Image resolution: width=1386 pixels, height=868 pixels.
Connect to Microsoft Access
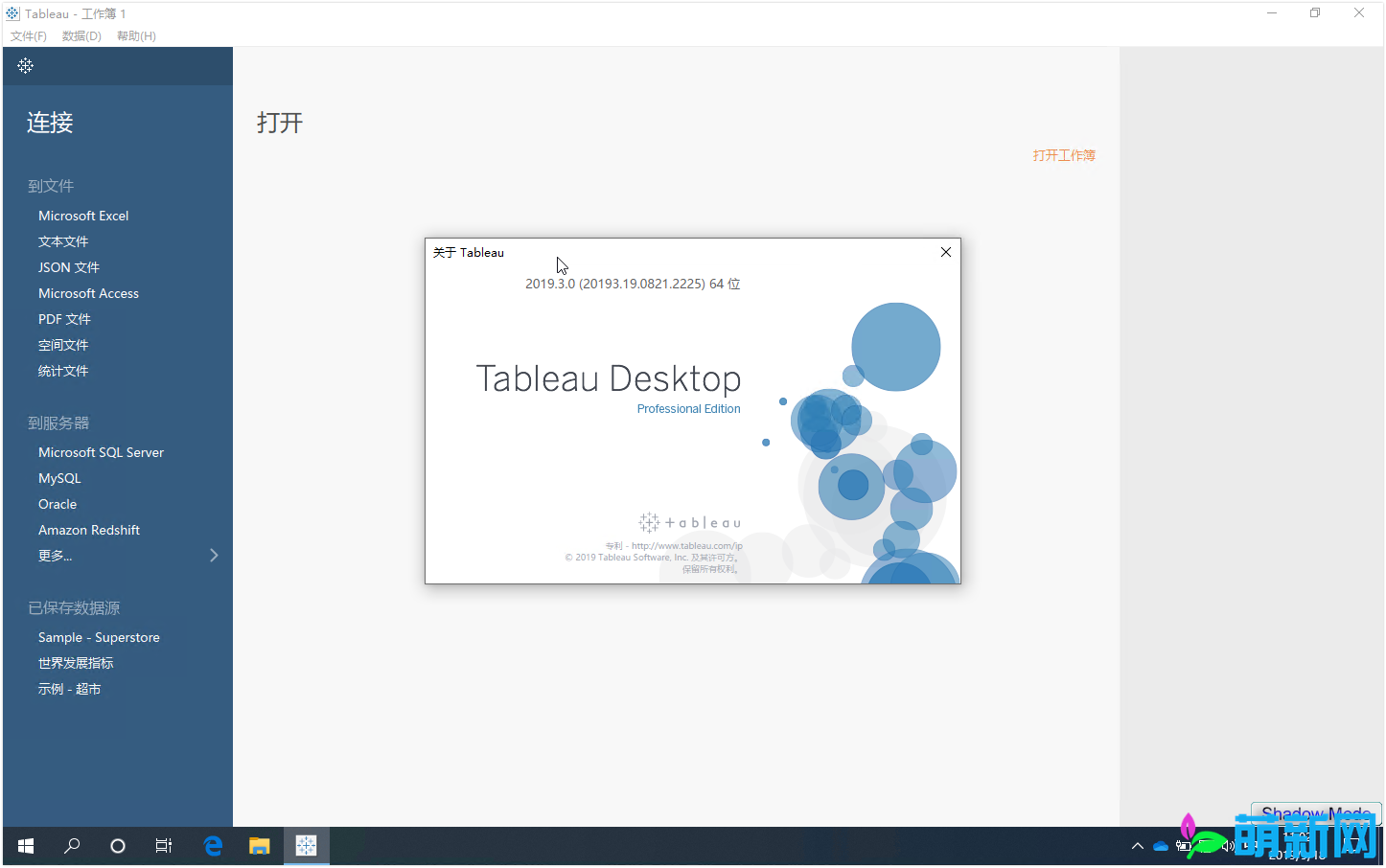pos(88,293)
